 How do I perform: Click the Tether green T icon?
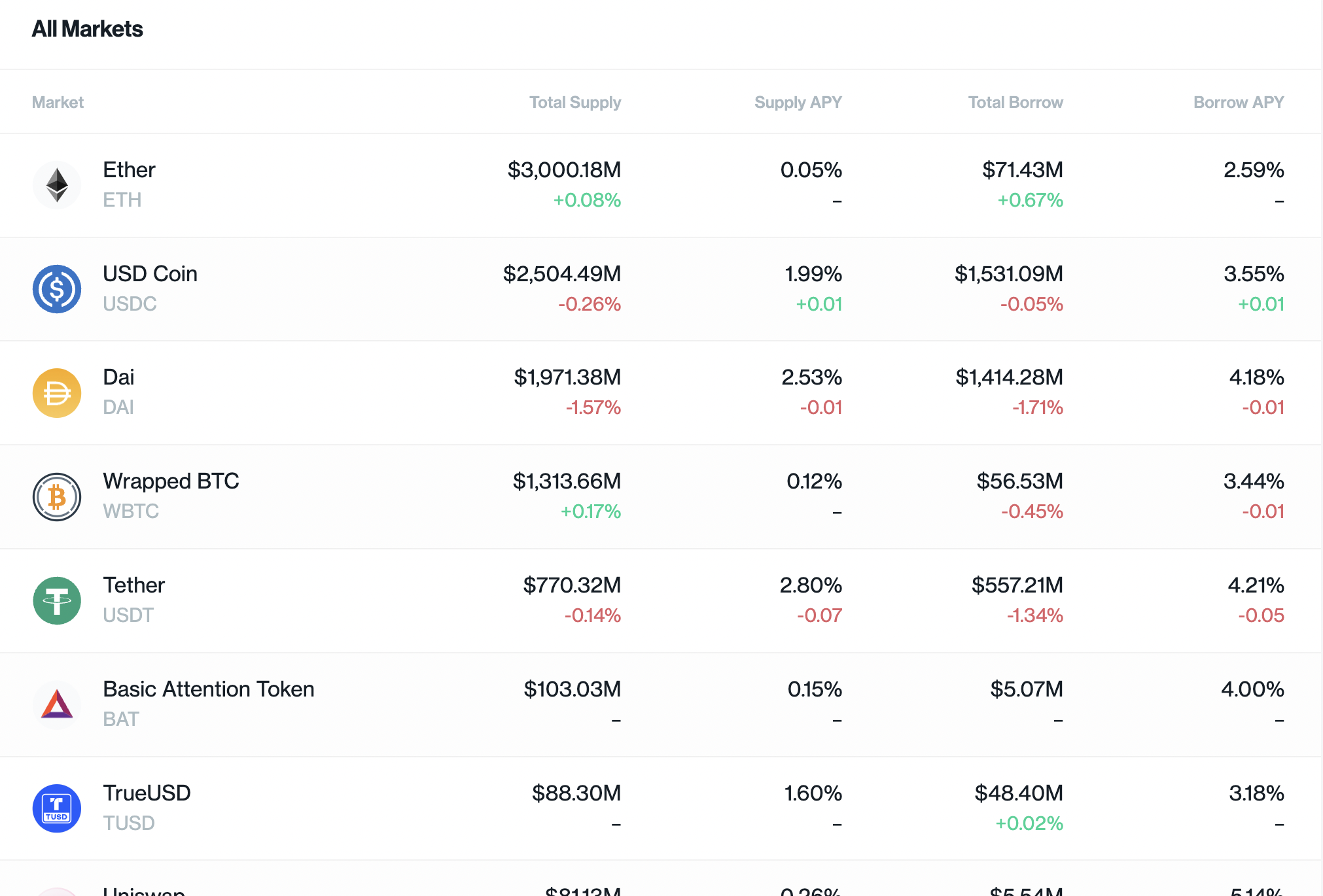57,601
